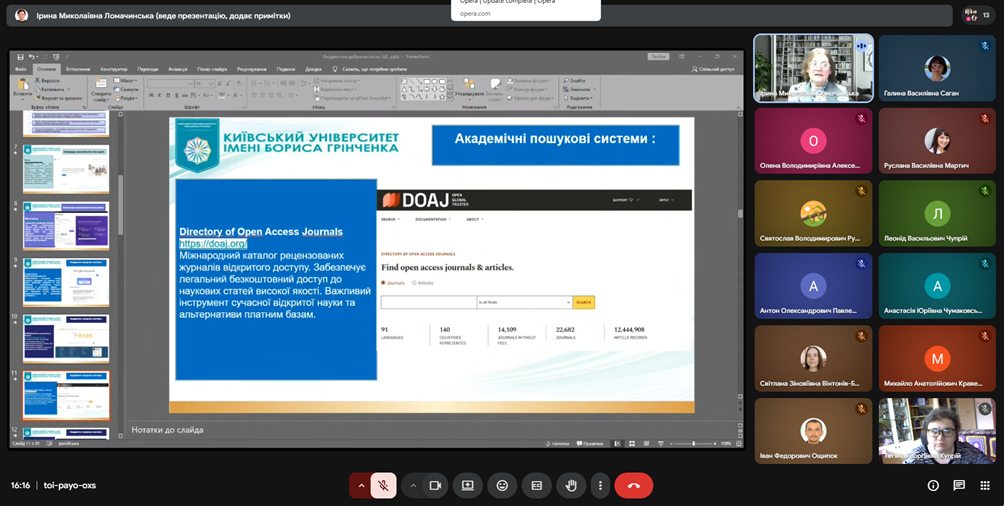Image resolution: width=1004 pixels, height=506 pixels.
Task: Turn on captions button
Action: (536, 485)
